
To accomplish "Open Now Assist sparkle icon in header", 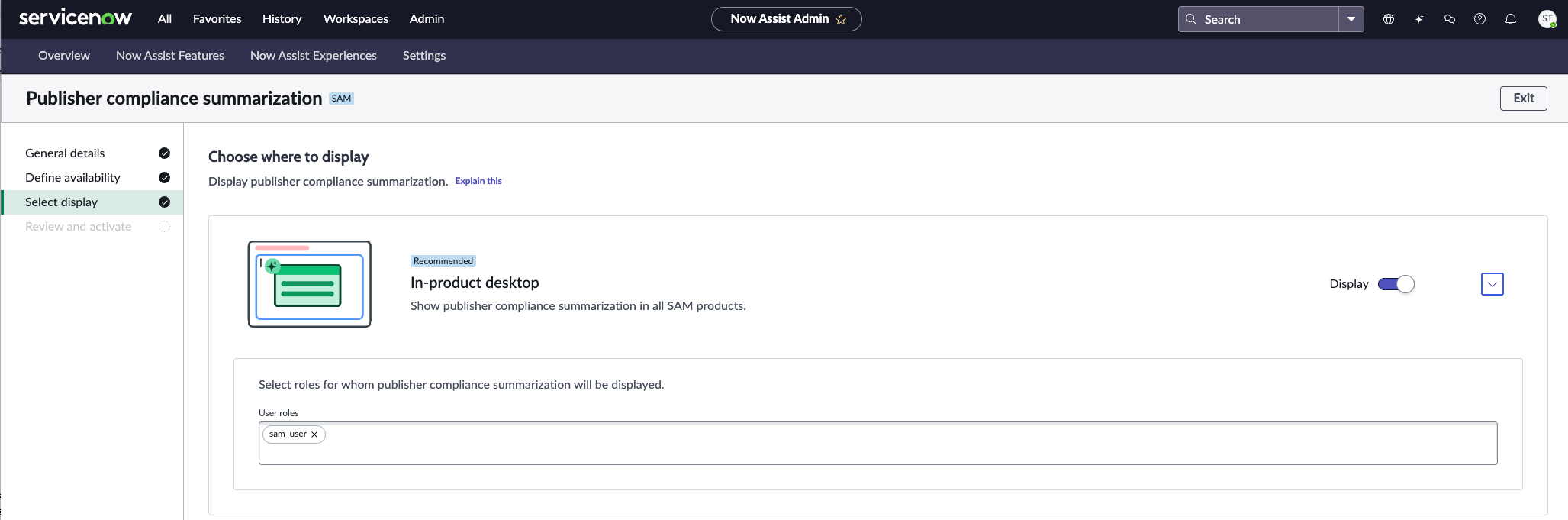I will click(x=1419, y=19).
